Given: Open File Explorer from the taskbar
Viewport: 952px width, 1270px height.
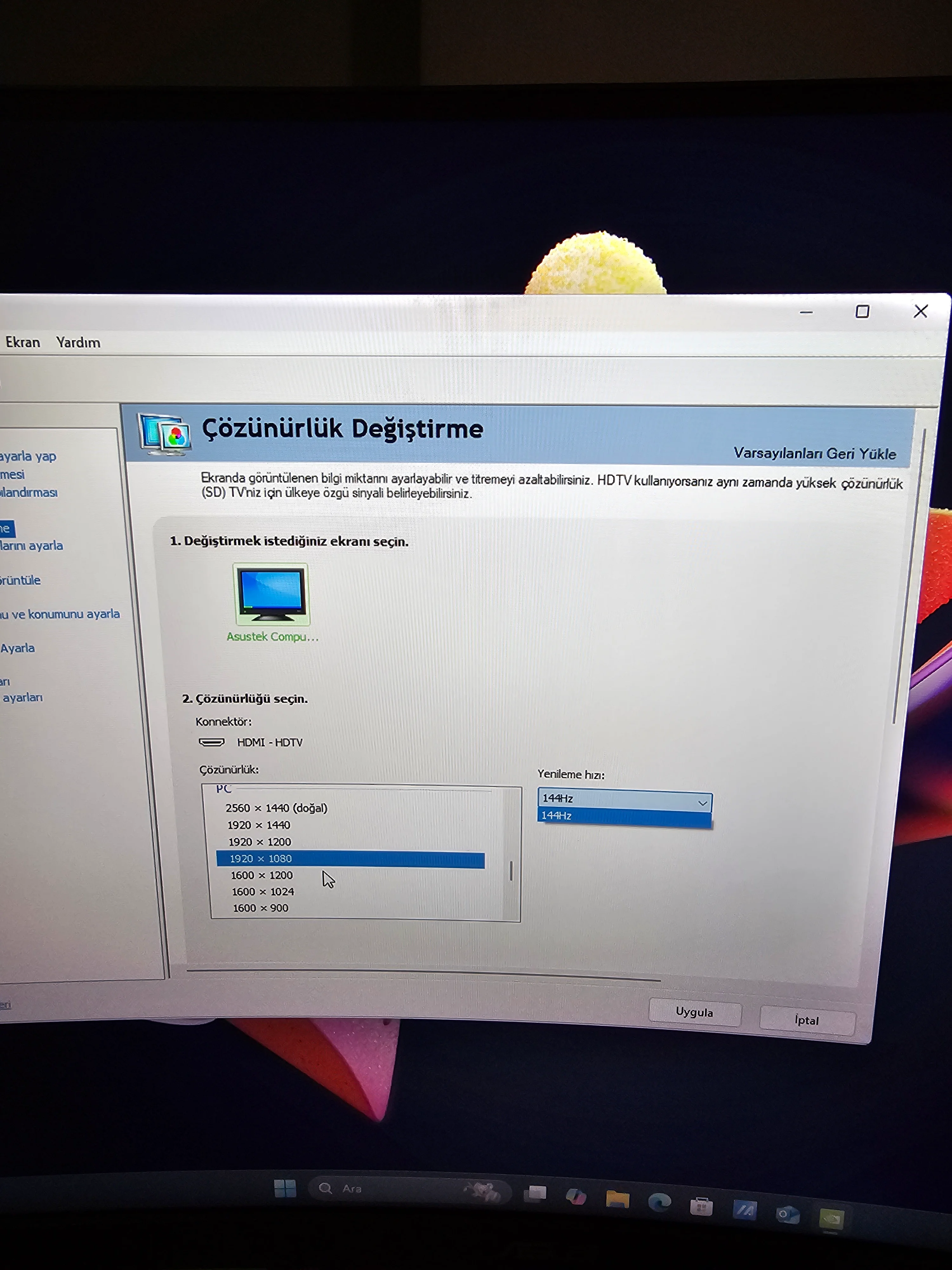Looking at the screenshot, I should pos(618,1199).
